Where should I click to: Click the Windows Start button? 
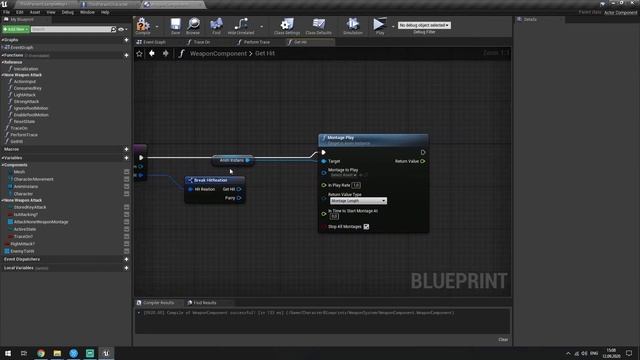[8, 353]
